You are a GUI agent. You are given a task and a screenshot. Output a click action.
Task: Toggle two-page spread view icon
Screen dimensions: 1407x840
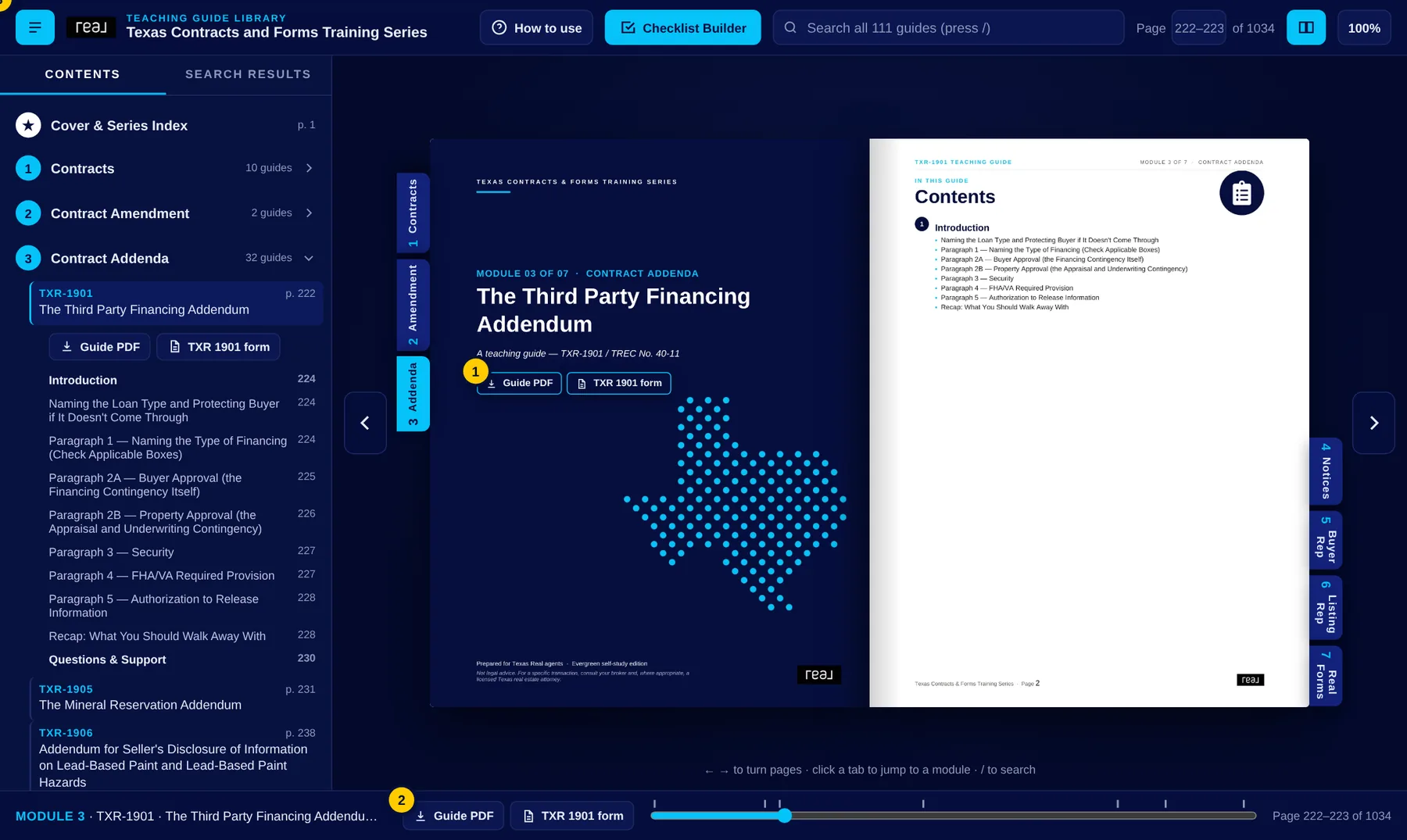tap(1306, 27)
